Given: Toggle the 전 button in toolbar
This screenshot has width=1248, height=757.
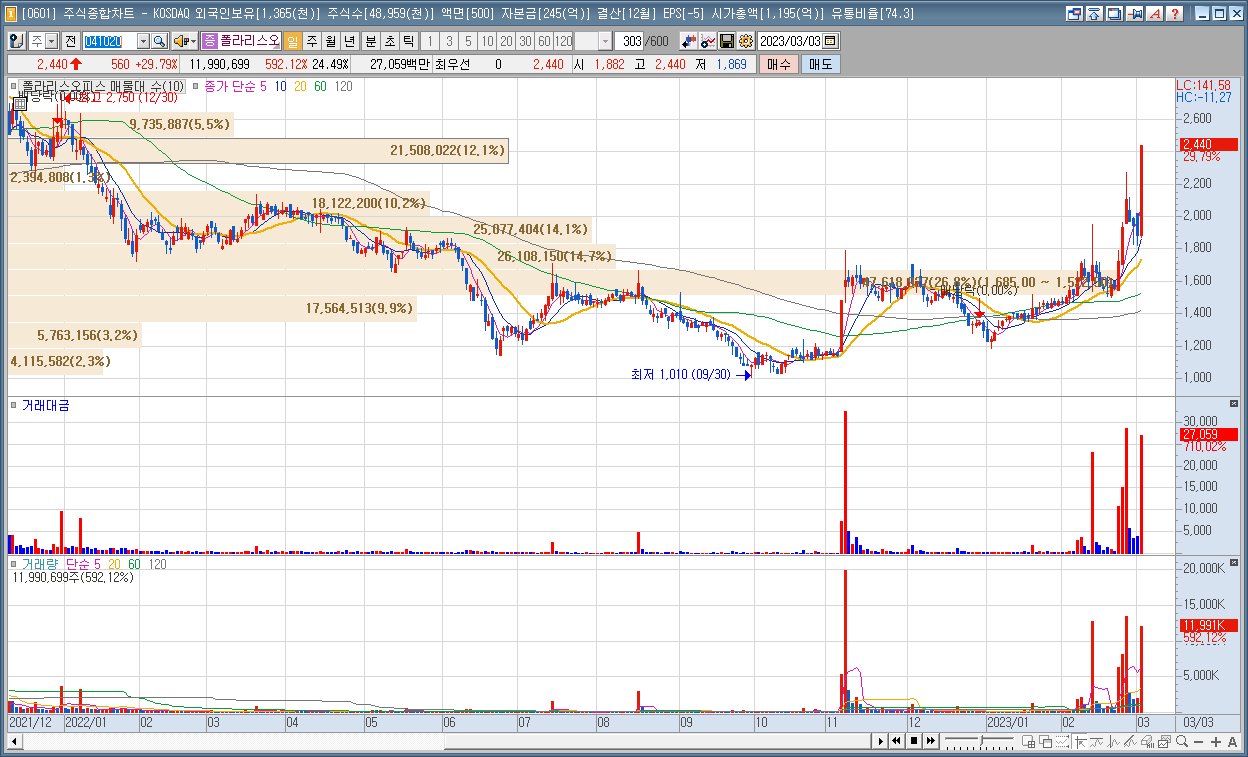Looking at the screenshot, I should (70, 41).
